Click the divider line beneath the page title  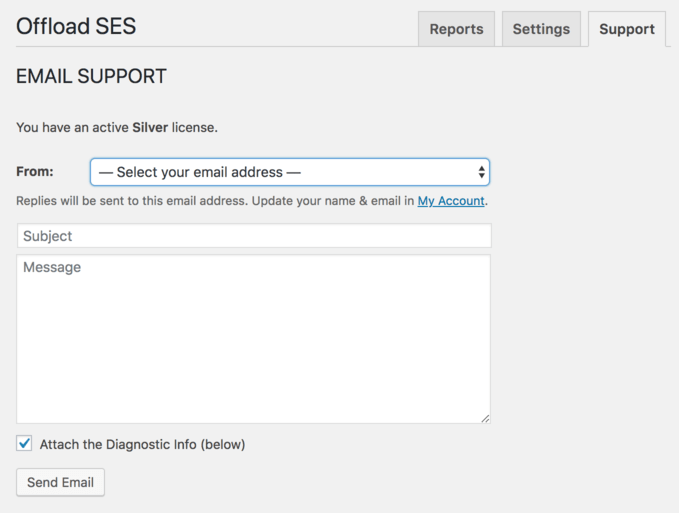coord(217,46)
